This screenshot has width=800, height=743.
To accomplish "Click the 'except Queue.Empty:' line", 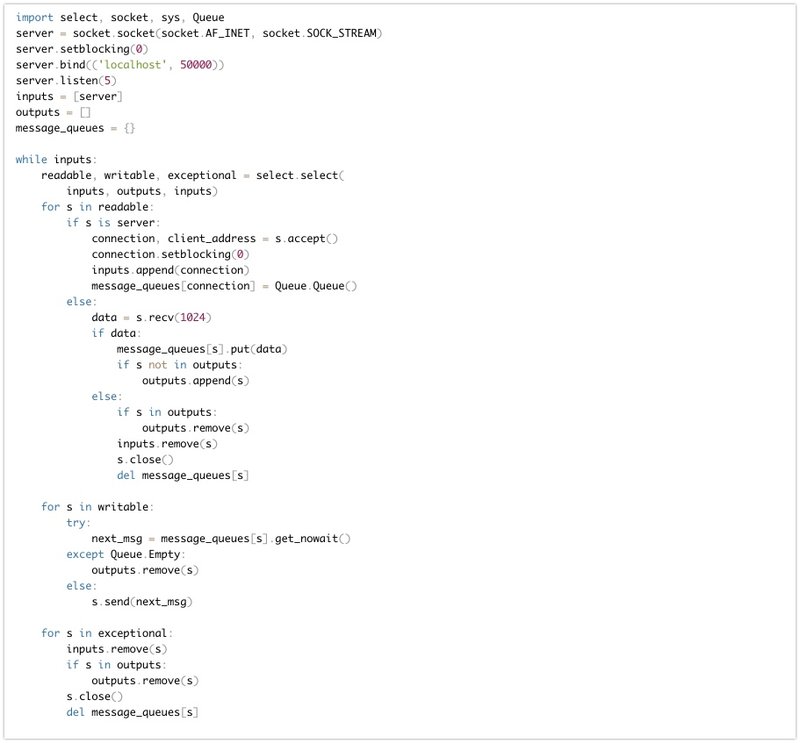I will pos(126,555).
